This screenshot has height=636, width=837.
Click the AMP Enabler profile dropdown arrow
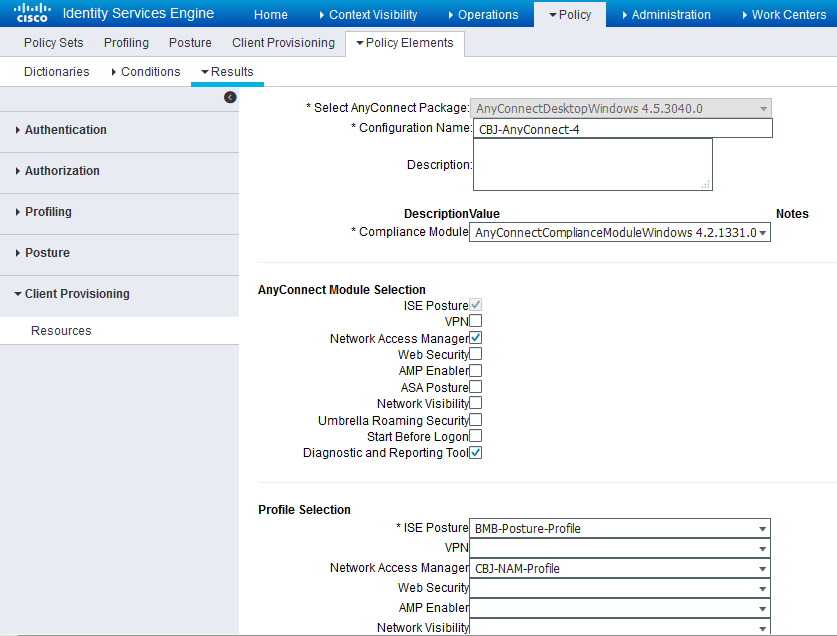(x=762, y=608)
